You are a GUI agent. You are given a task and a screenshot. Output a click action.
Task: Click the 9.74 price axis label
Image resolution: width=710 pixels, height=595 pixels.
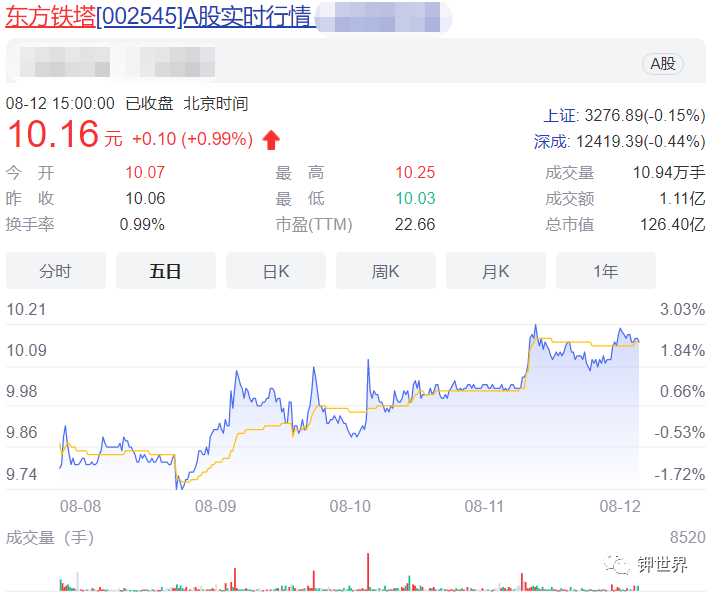click(x=22, y=475)
